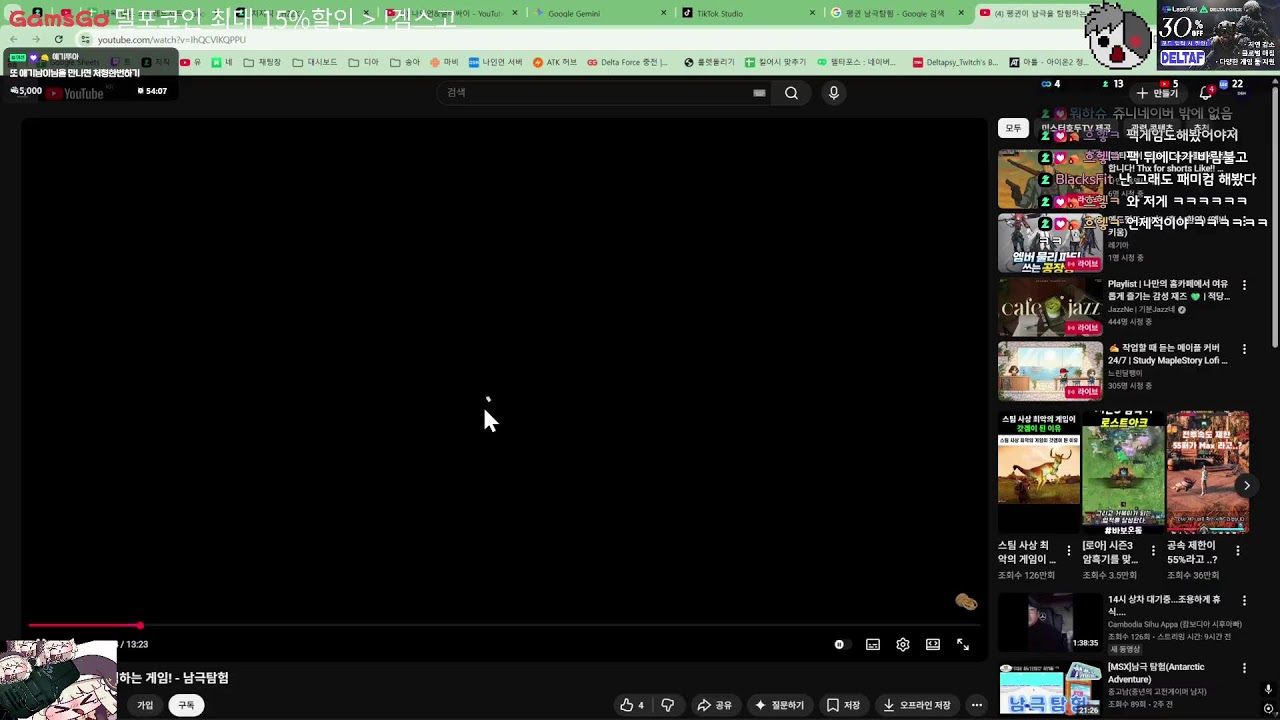
Task: Show next shorts with right arrow
Action: tap(1246, 485)
